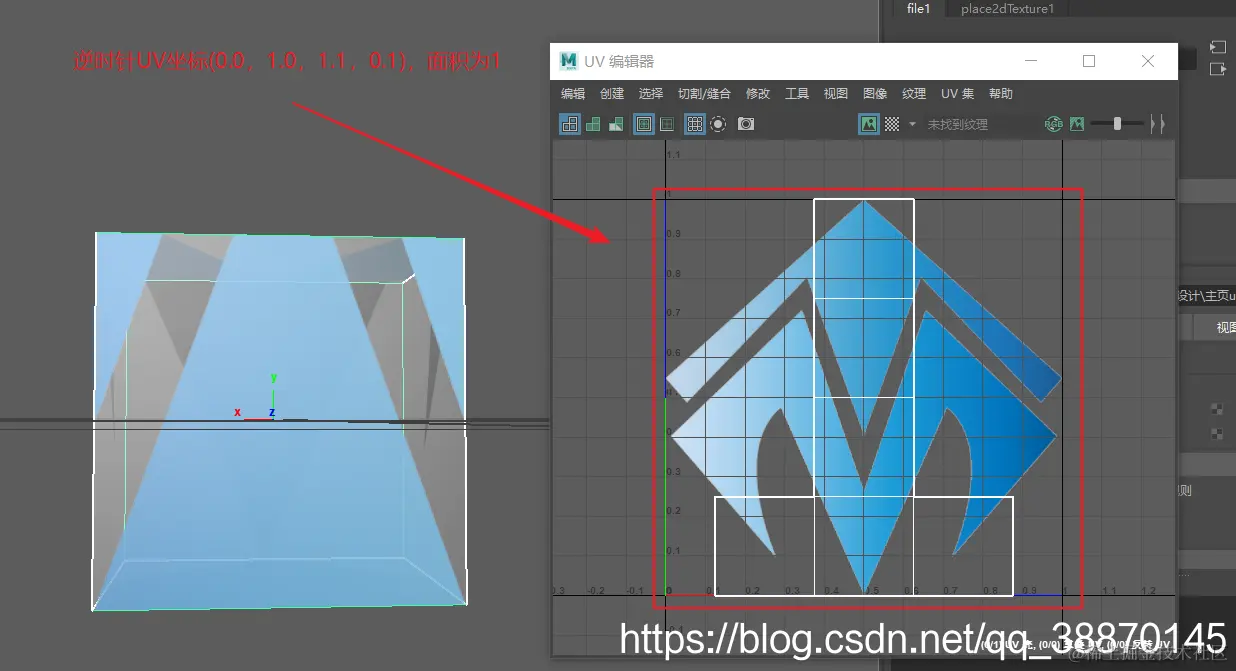Viewport: 1236px width, 671px height.
Task: Click the input connection arrow icon in attribute panel
Action: click(x=1217, y=47)
